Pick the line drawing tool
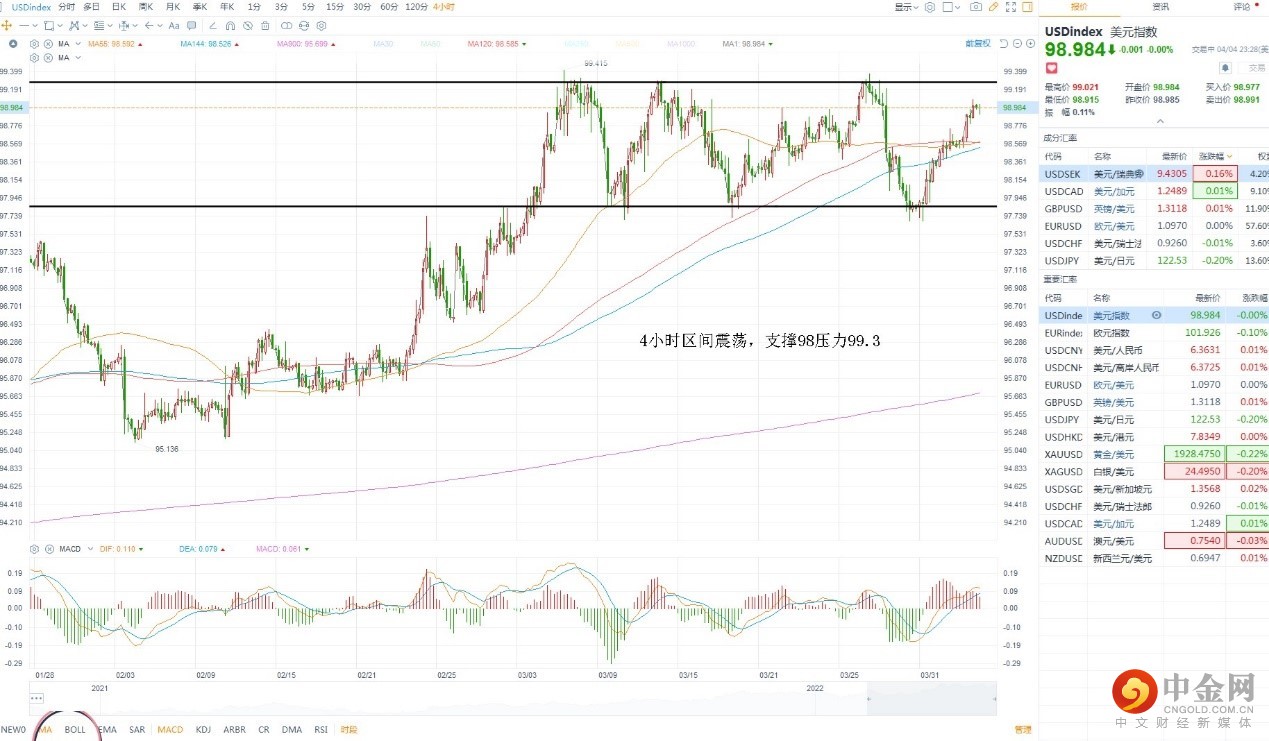Screen dimensions: 1269x741 point(24,26)
